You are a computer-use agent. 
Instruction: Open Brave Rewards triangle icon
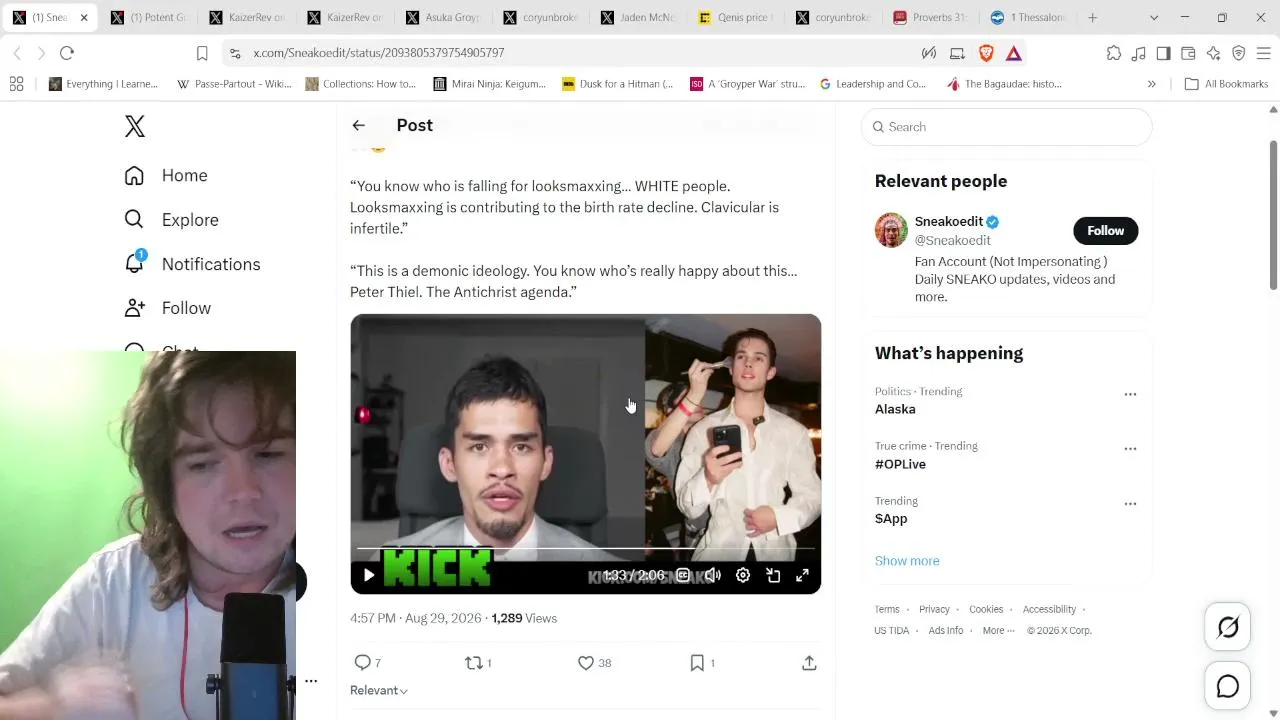(1013, 53)
